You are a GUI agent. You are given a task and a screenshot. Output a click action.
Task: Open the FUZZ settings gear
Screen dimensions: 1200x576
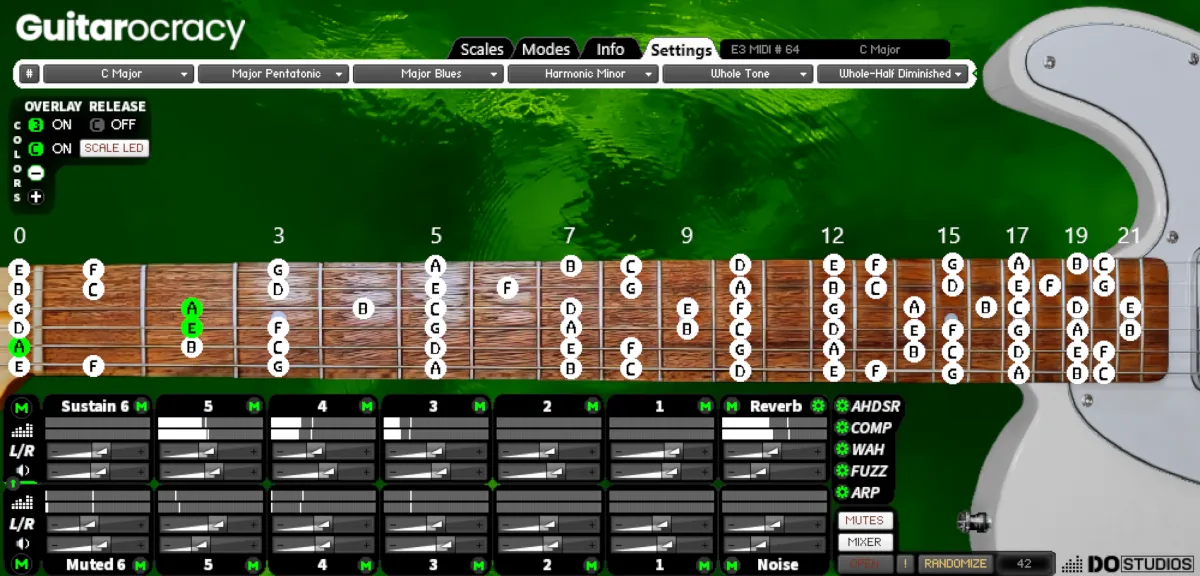point(842,471)
